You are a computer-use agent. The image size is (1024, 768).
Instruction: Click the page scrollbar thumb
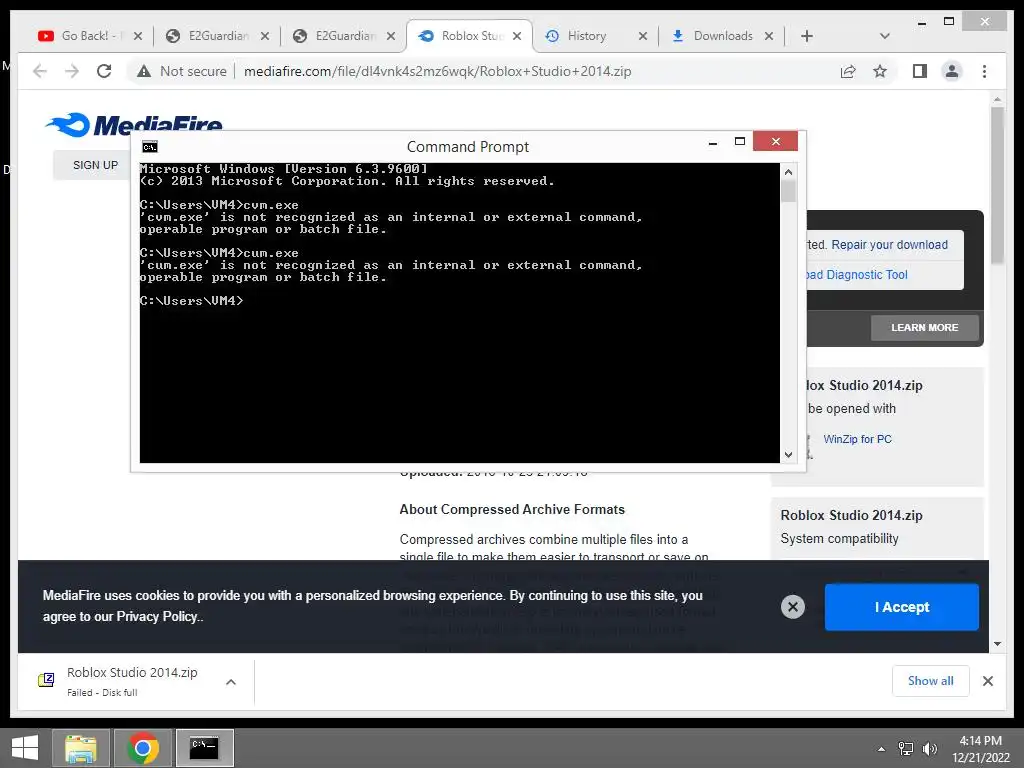[x=997, y=185]
